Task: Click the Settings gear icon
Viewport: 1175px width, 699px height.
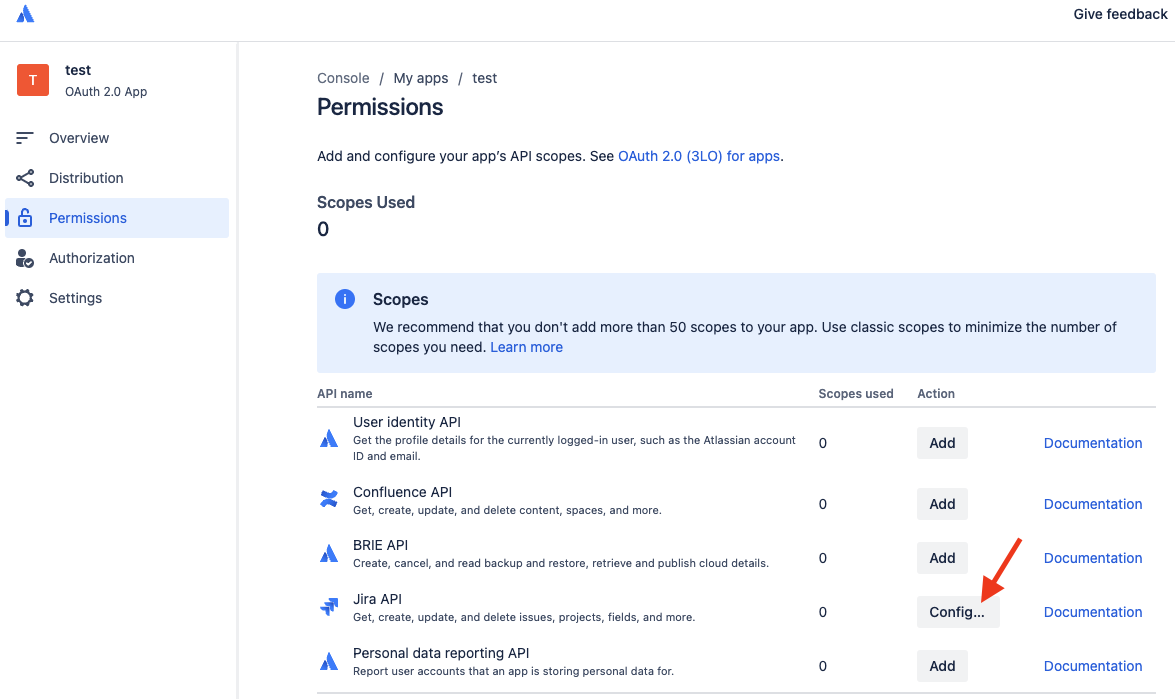Action: [x=25, y=298]
